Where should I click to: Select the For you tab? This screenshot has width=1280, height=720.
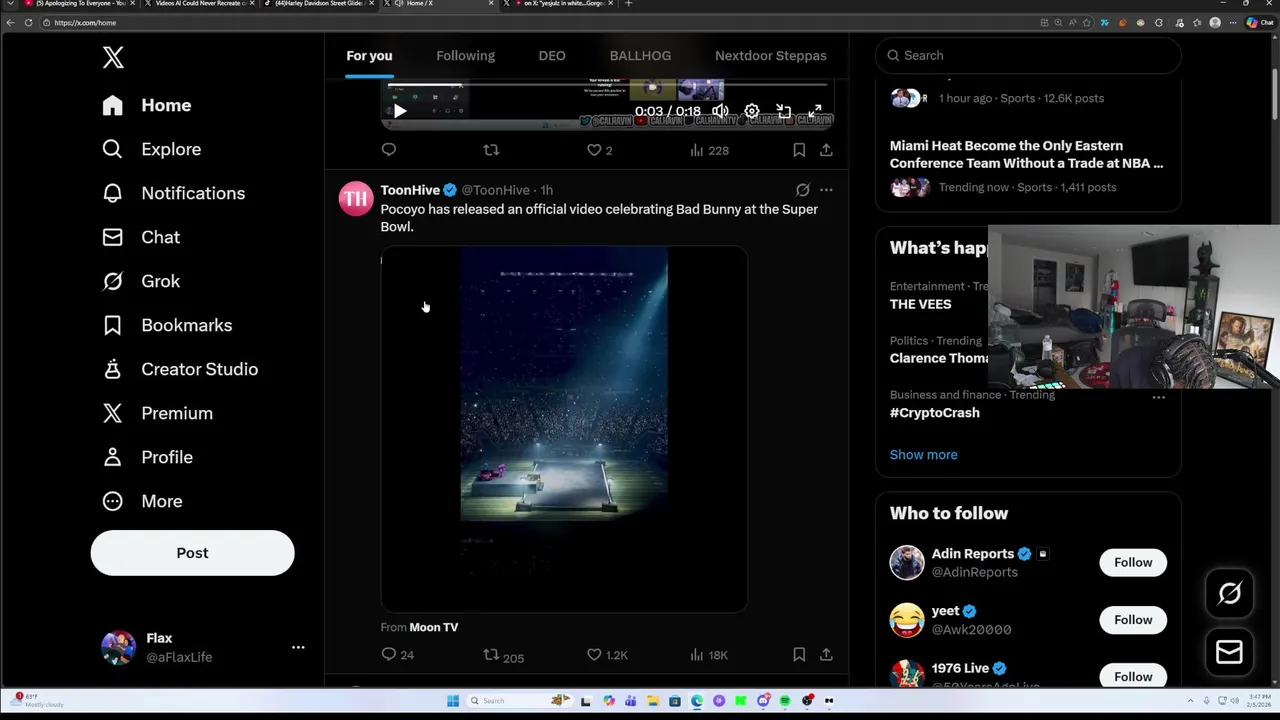coord(369,56)
